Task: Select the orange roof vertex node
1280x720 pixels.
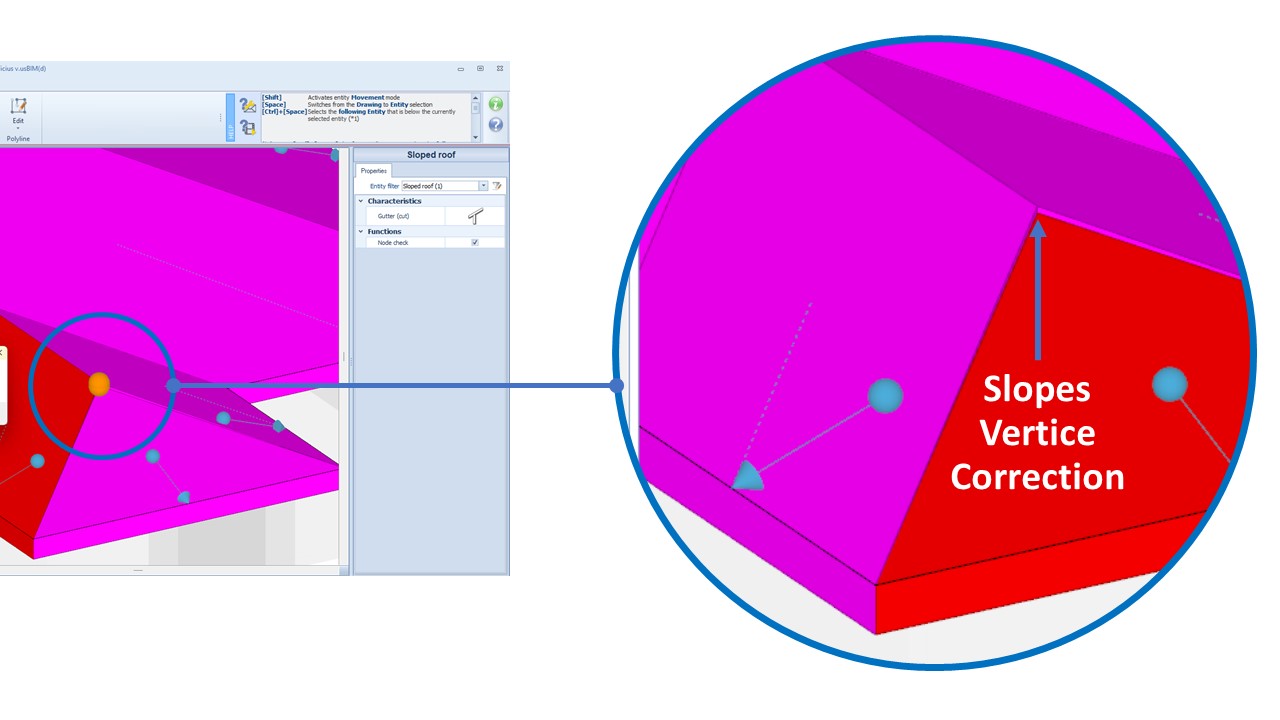Action: coord(98,384)
